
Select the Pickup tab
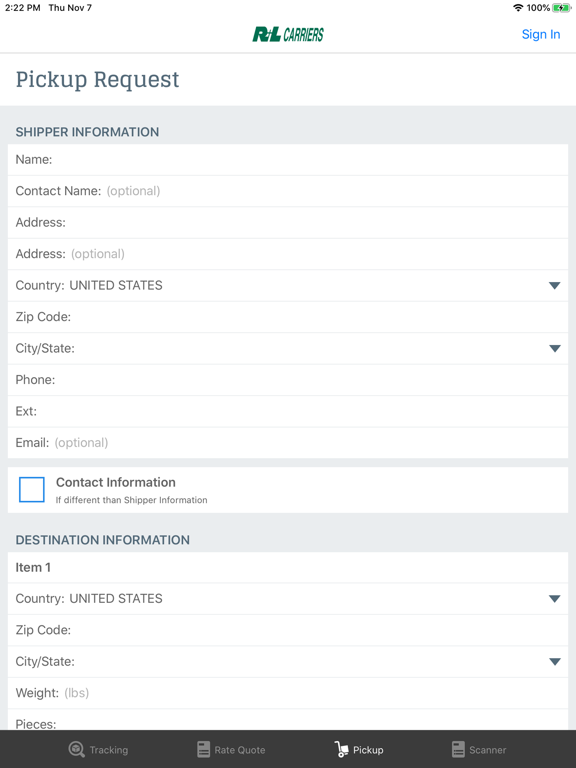tap(359, 749)
